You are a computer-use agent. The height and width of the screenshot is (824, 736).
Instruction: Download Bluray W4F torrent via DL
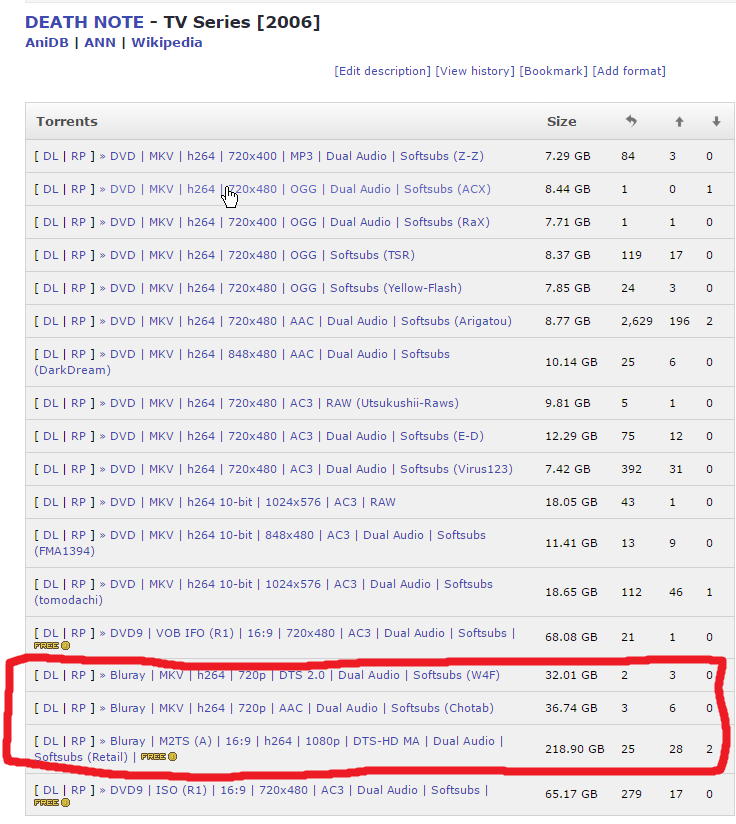tap(50, 675)
